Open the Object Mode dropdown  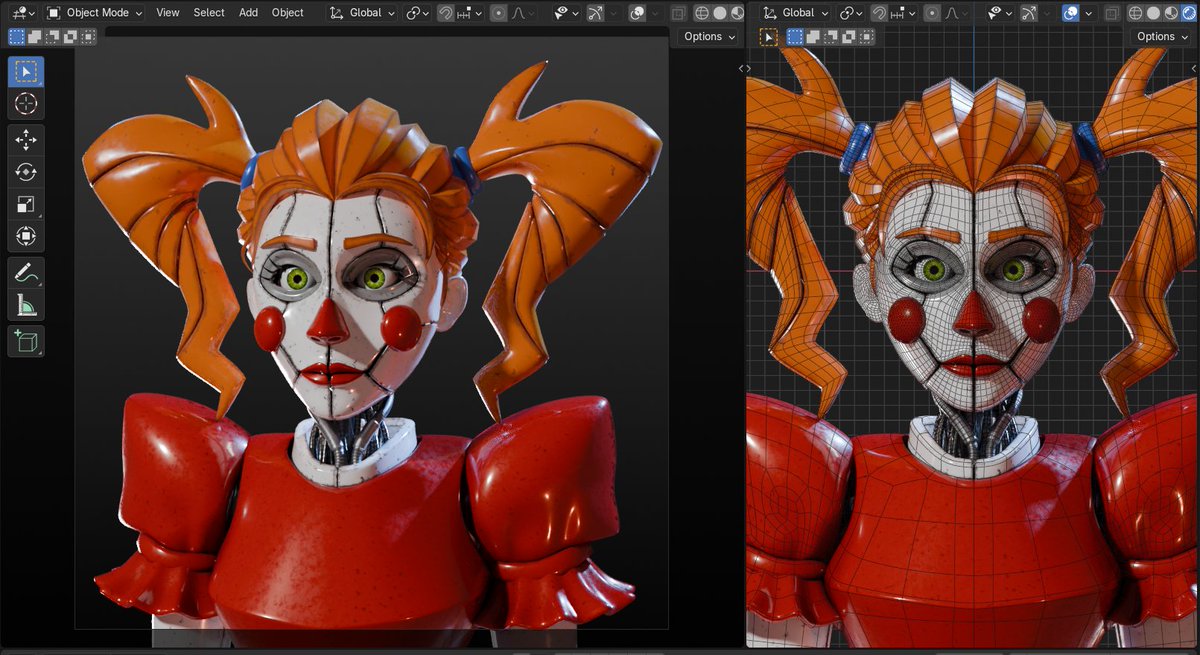pyautogui.click(x=95, y=13)
